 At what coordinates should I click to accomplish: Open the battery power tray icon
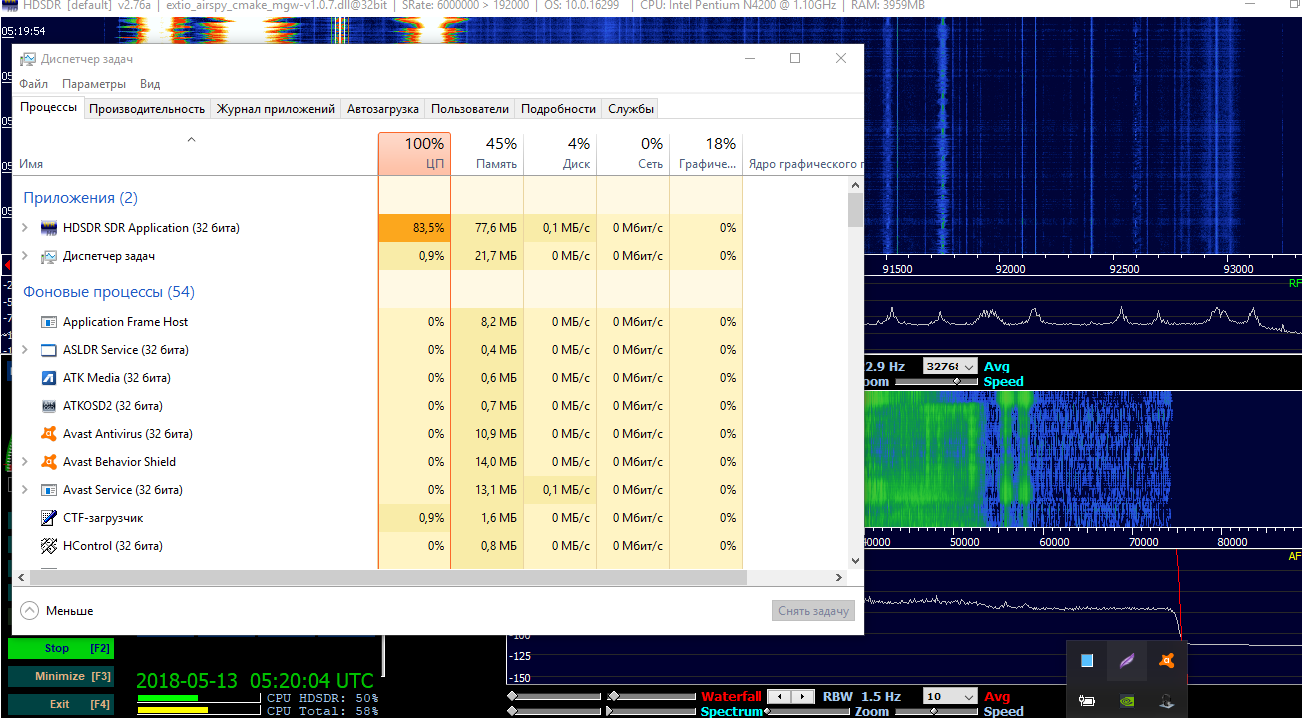[x=1087, y=701]
